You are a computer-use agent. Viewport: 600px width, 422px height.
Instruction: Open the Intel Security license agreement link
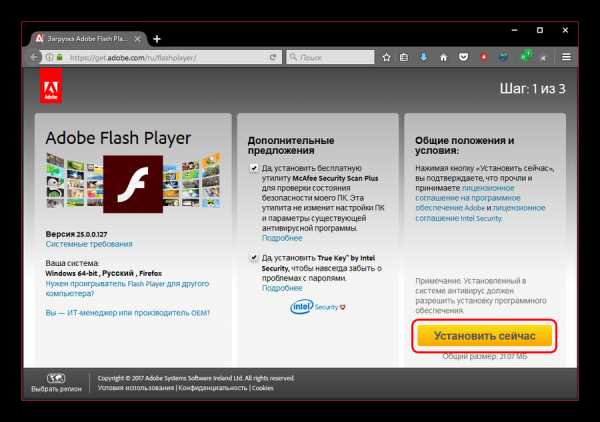480,213
